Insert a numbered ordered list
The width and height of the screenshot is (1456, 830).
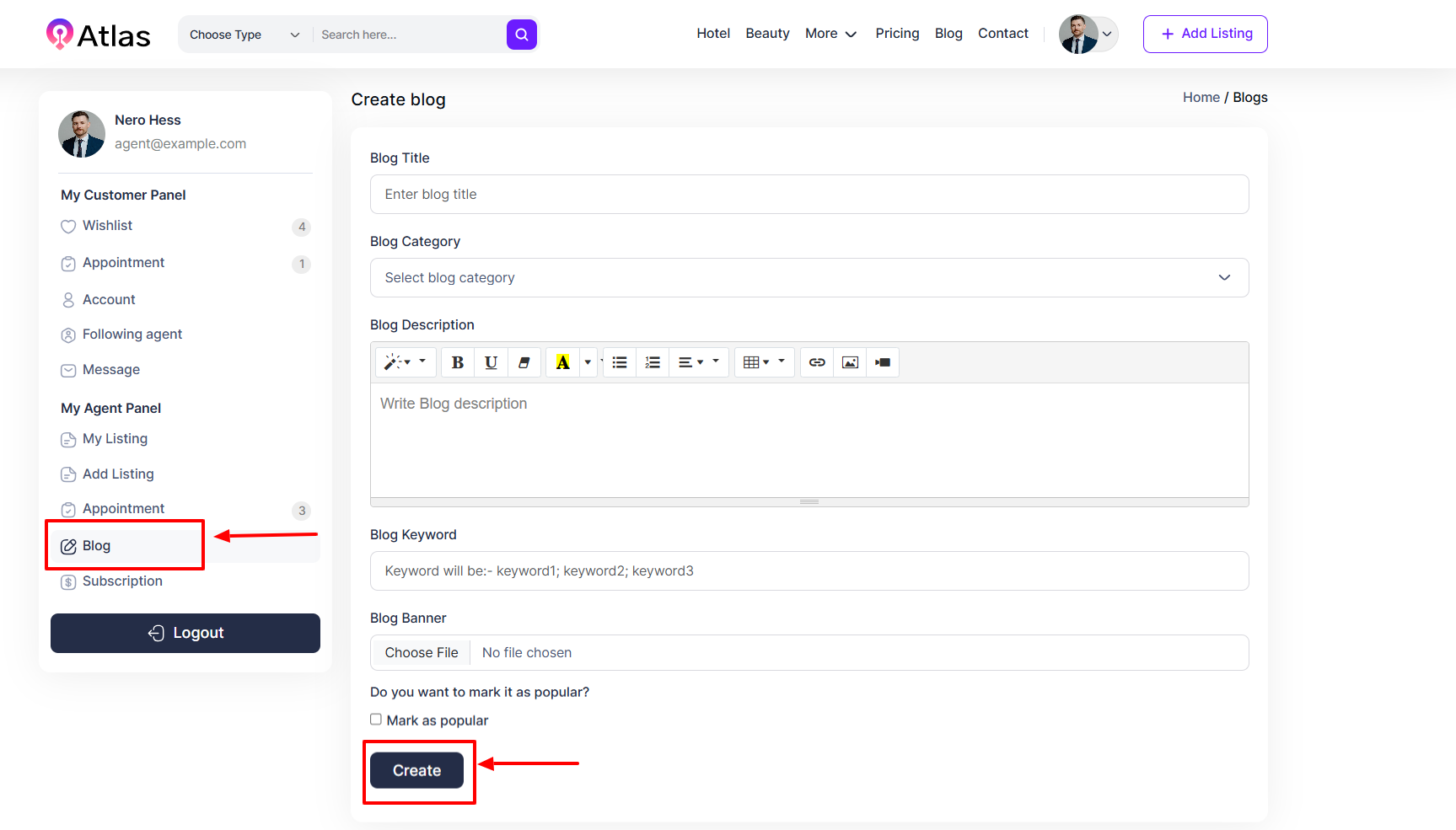tap(653, 362)
